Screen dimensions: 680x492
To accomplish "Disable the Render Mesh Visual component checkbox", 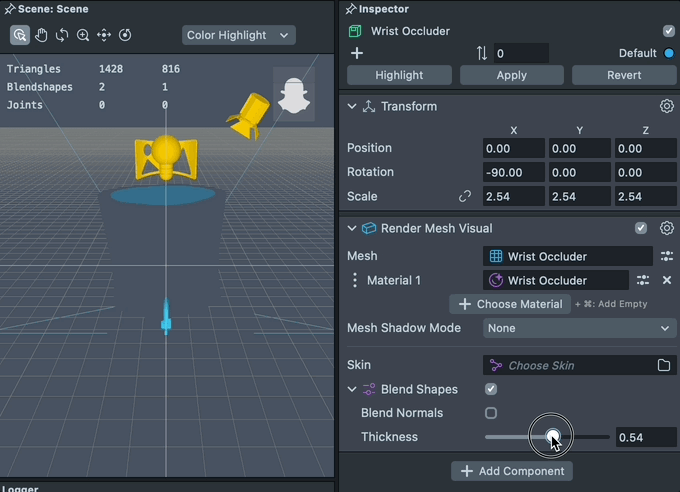I will (641, 228).
